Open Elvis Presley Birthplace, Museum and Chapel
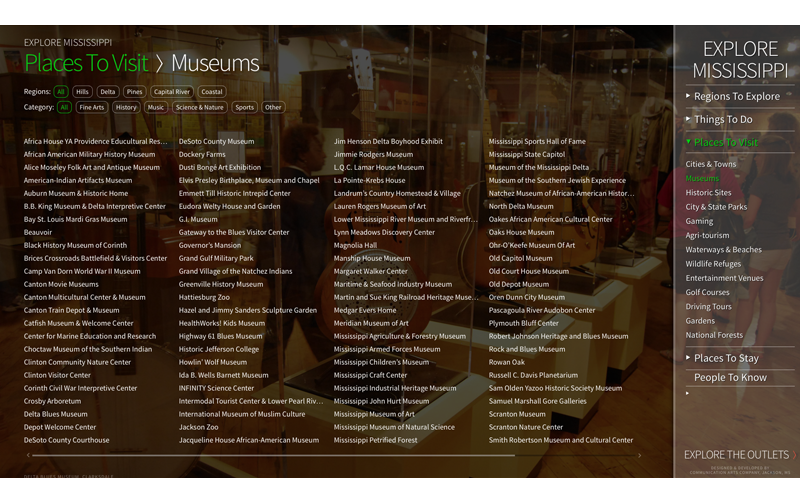The height and width of the screenshot is (500, 800). (249, 180)
